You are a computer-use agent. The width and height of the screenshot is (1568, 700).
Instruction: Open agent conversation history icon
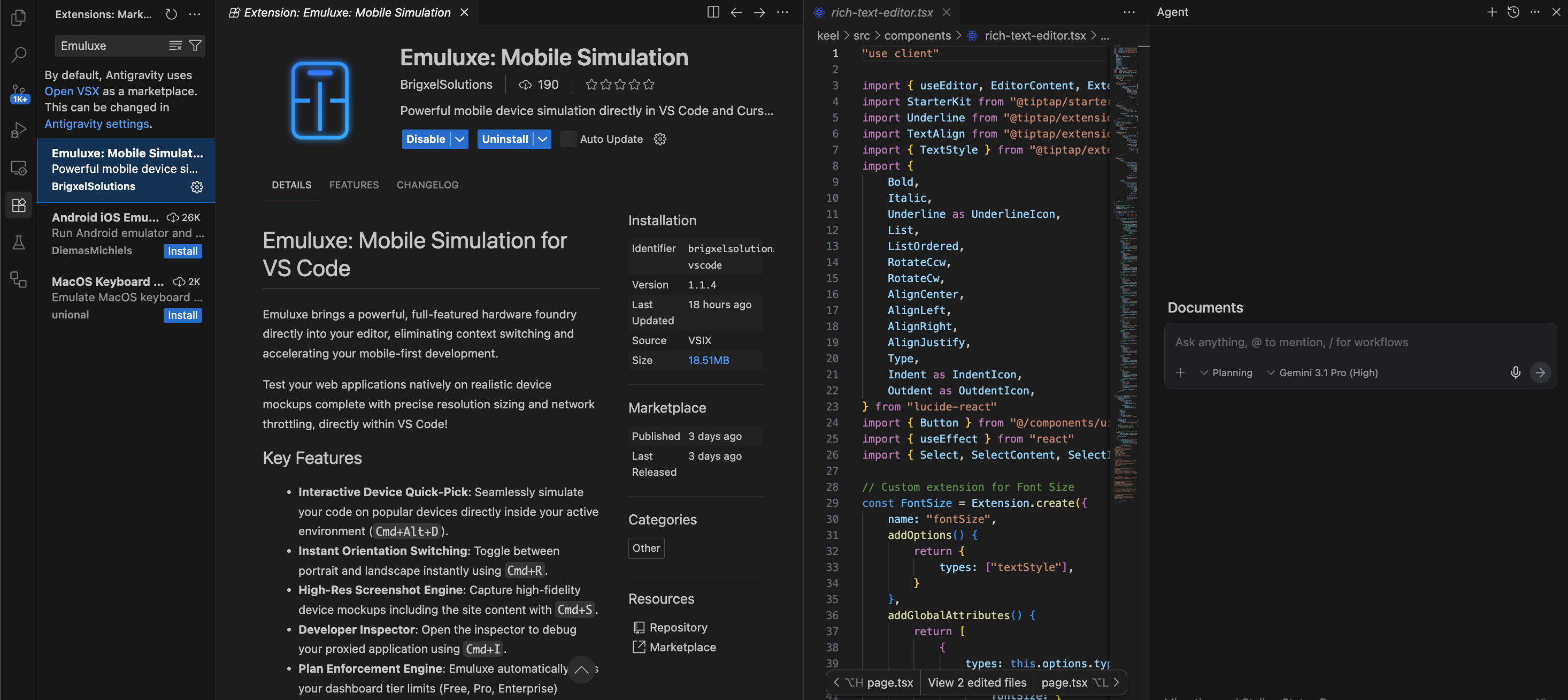pyautogui.click(x=1513, y=12)
